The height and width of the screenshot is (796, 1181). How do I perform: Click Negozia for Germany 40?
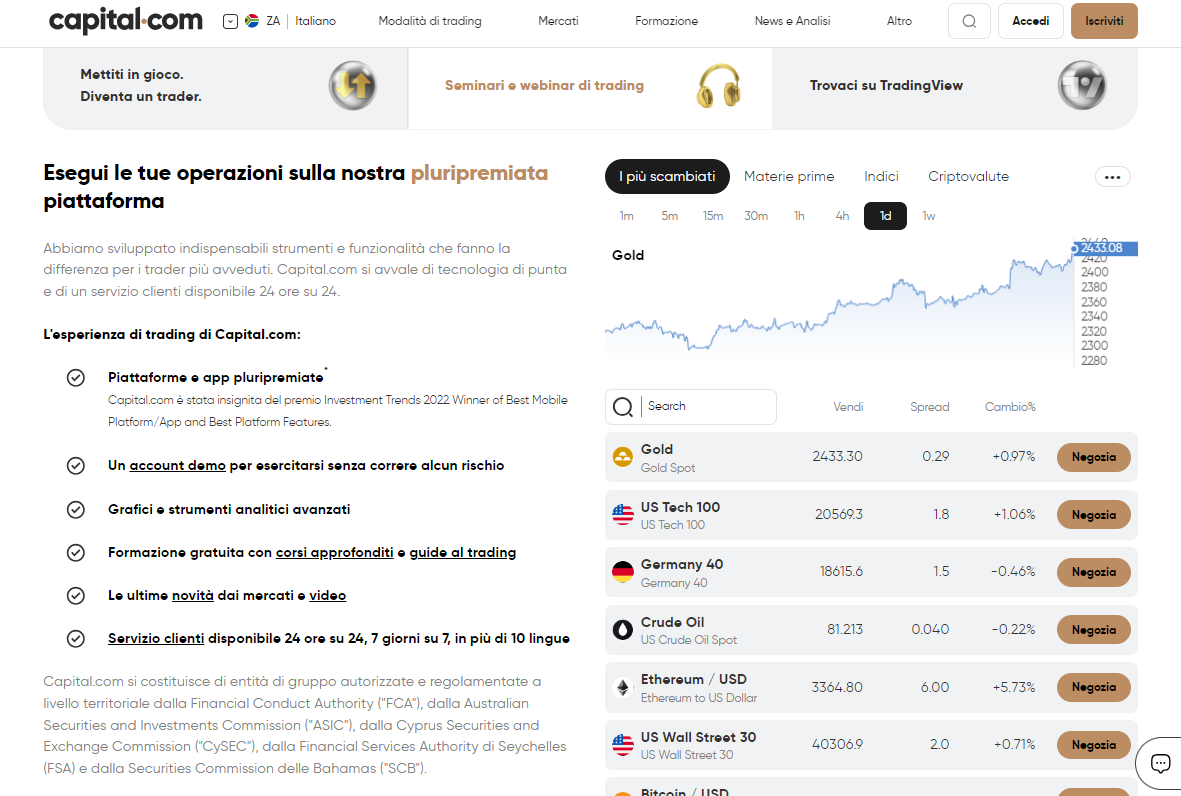pyautogui.click(x=1094, y=572)
